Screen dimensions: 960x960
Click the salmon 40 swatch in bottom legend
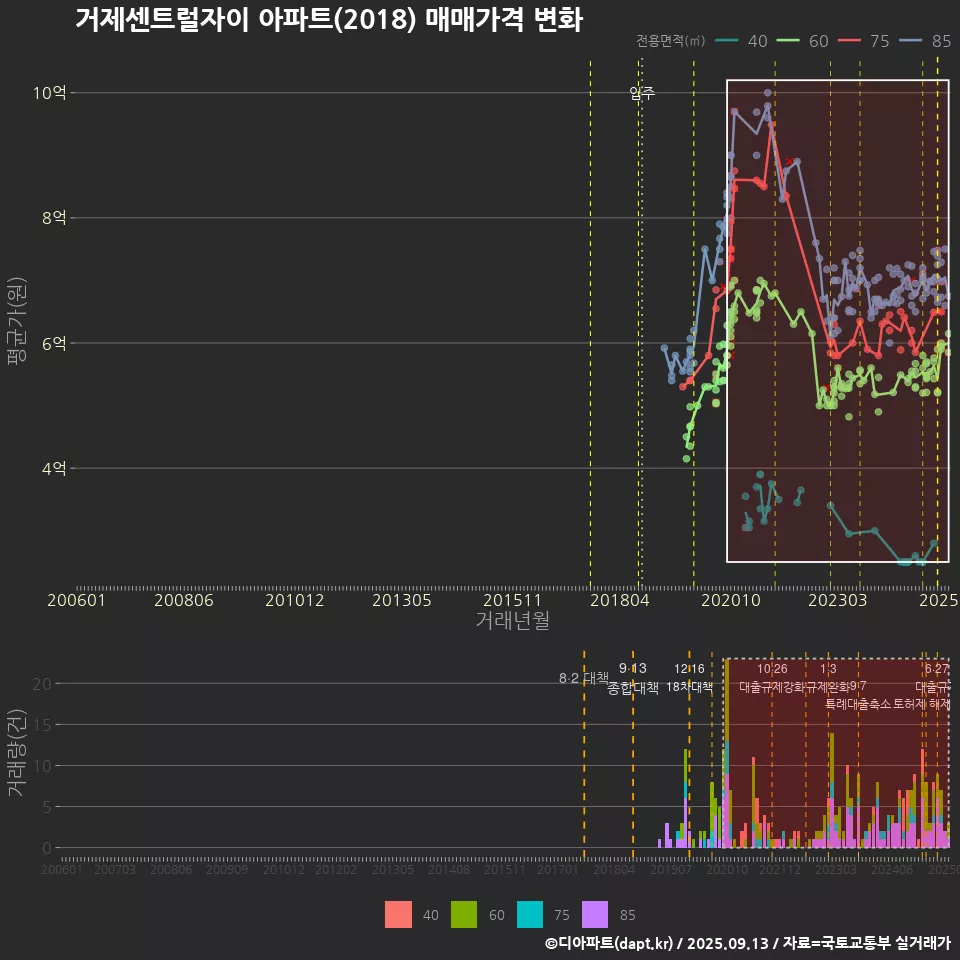398,915
